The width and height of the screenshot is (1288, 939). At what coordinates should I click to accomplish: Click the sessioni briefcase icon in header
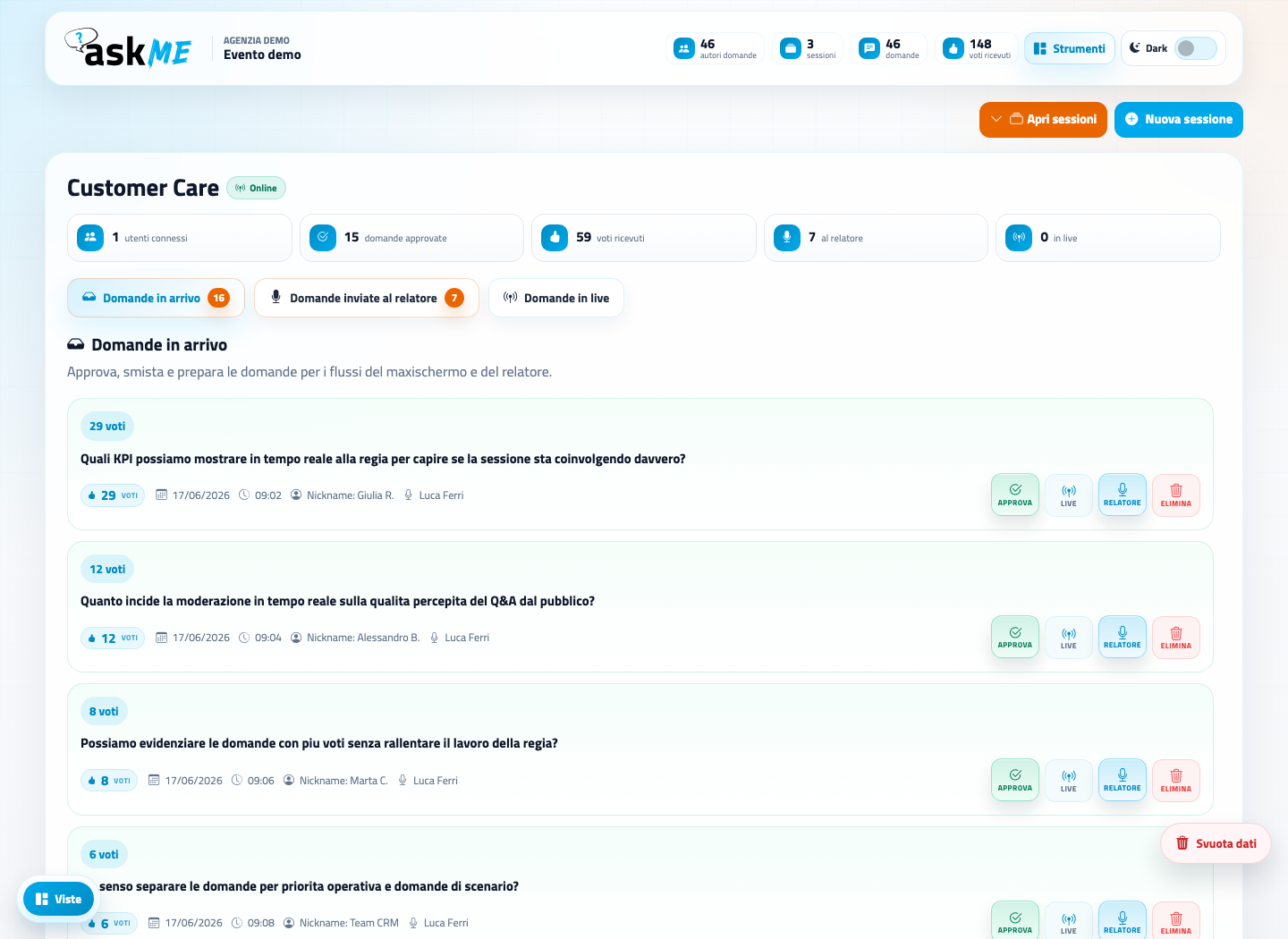791,48
